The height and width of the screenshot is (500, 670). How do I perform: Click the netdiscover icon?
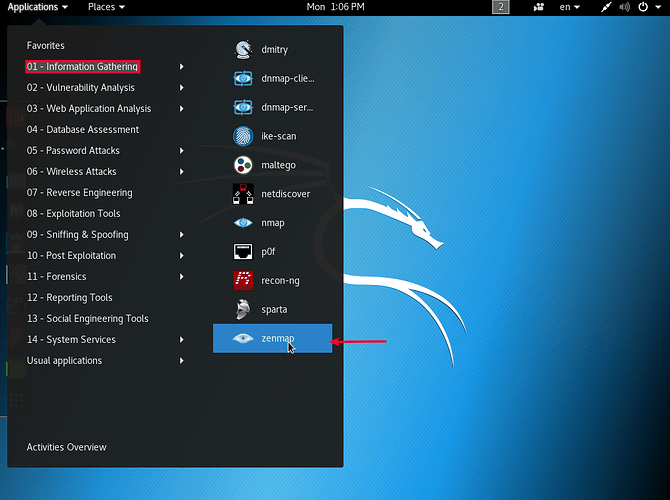click(243, 194)
